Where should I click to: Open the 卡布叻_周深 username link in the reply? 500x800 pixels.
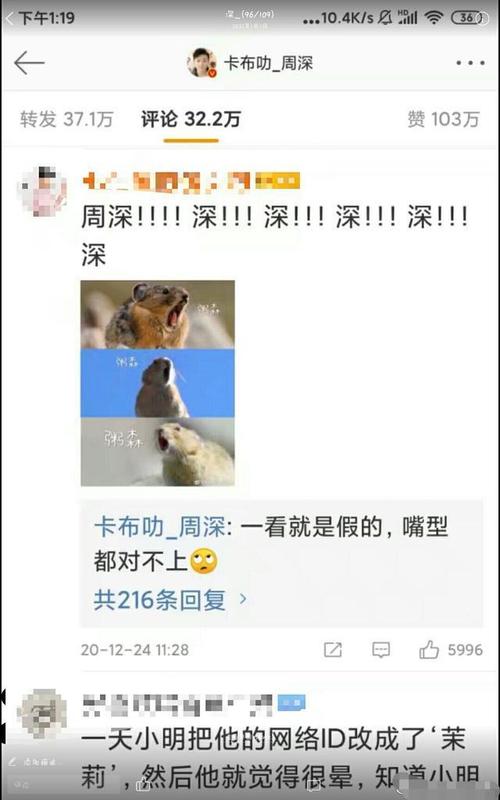pos(160,528)
